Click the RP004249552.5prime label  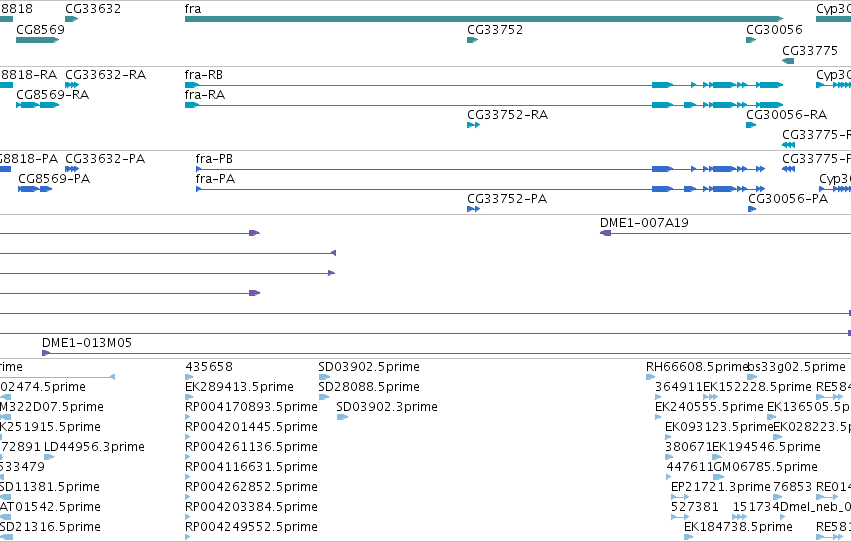coord(251,527)
